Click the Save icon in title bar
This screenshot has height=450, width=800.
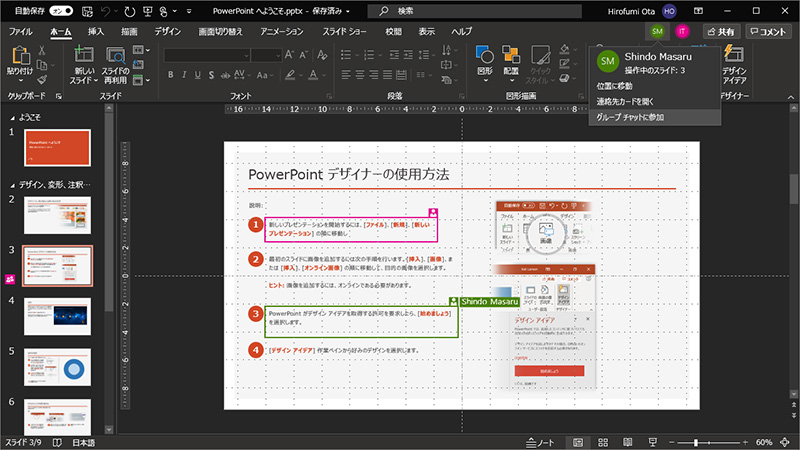click(x=87, y=11)
